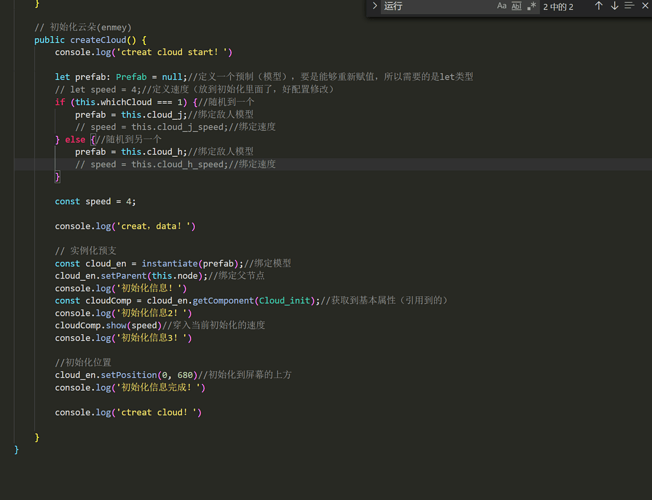
Task: Toggle Match Whole Word in find widget
Action: point(516,6)
